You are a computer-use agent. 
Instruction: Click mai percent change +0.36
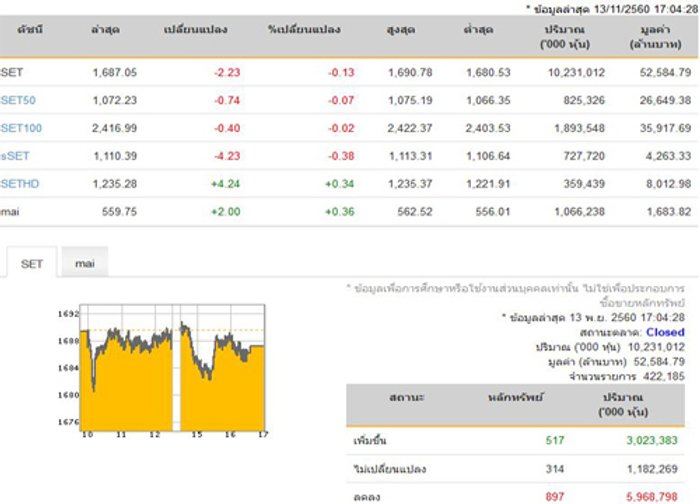point(340,212)
